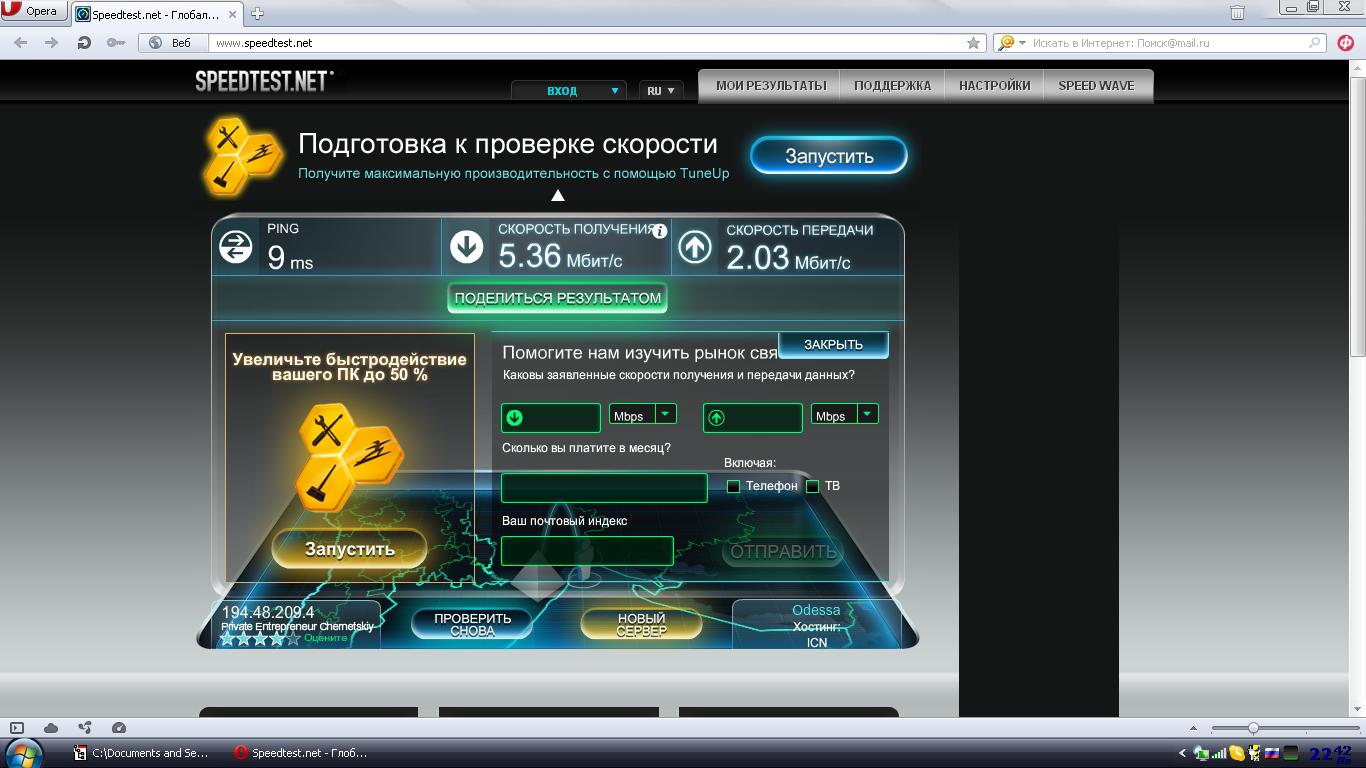Open the НАСТРОЙКИ tab
Viewport: 1366px width, 768px height.
click(994, 86)
